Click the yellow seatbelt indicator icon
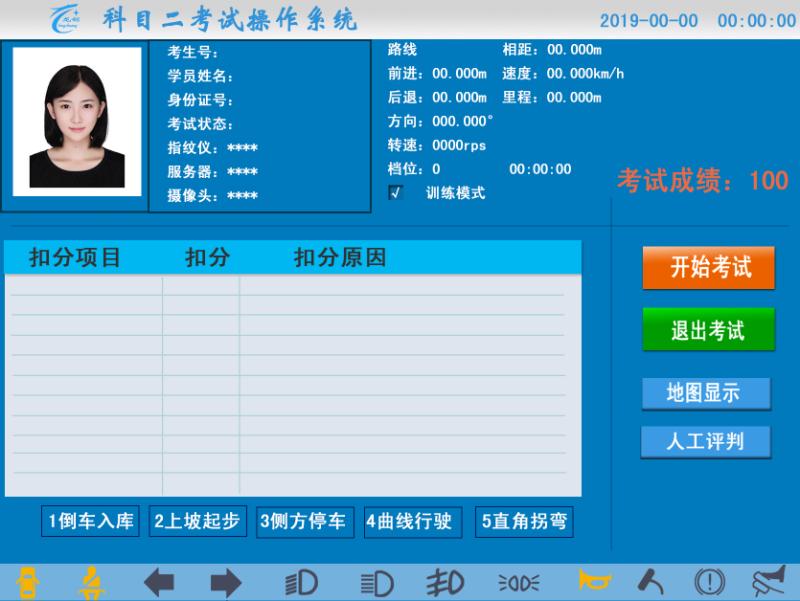This screenshot has height=601, width=800. (x=92, y=582)
